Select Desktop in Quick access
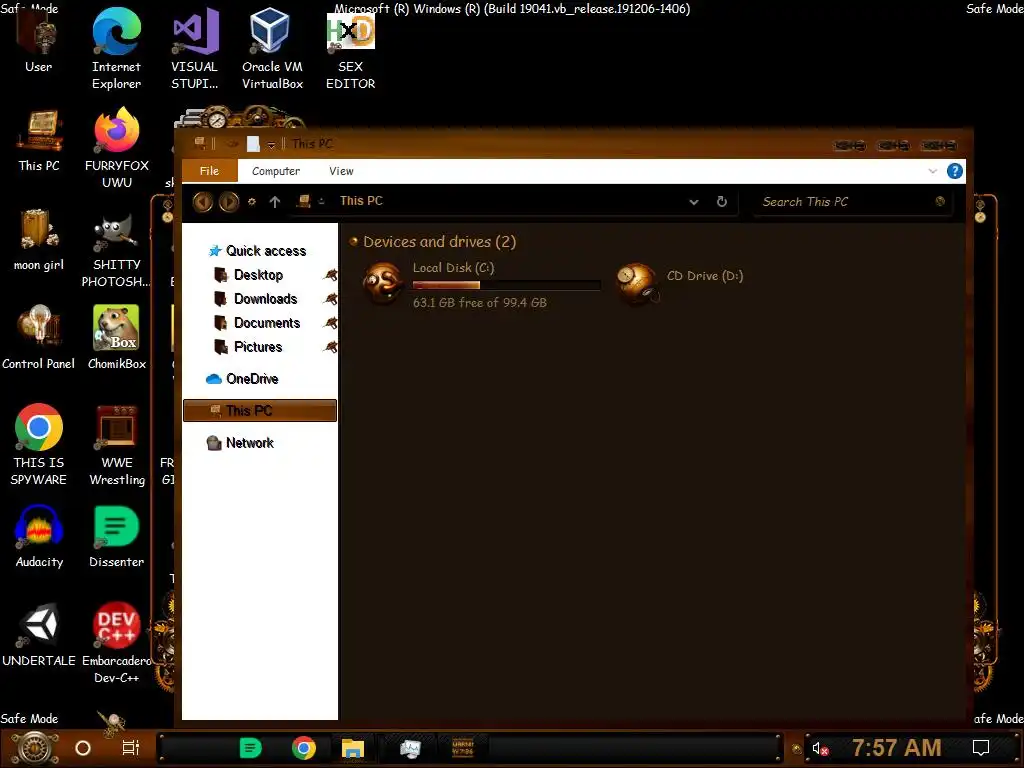 point(260,275)
